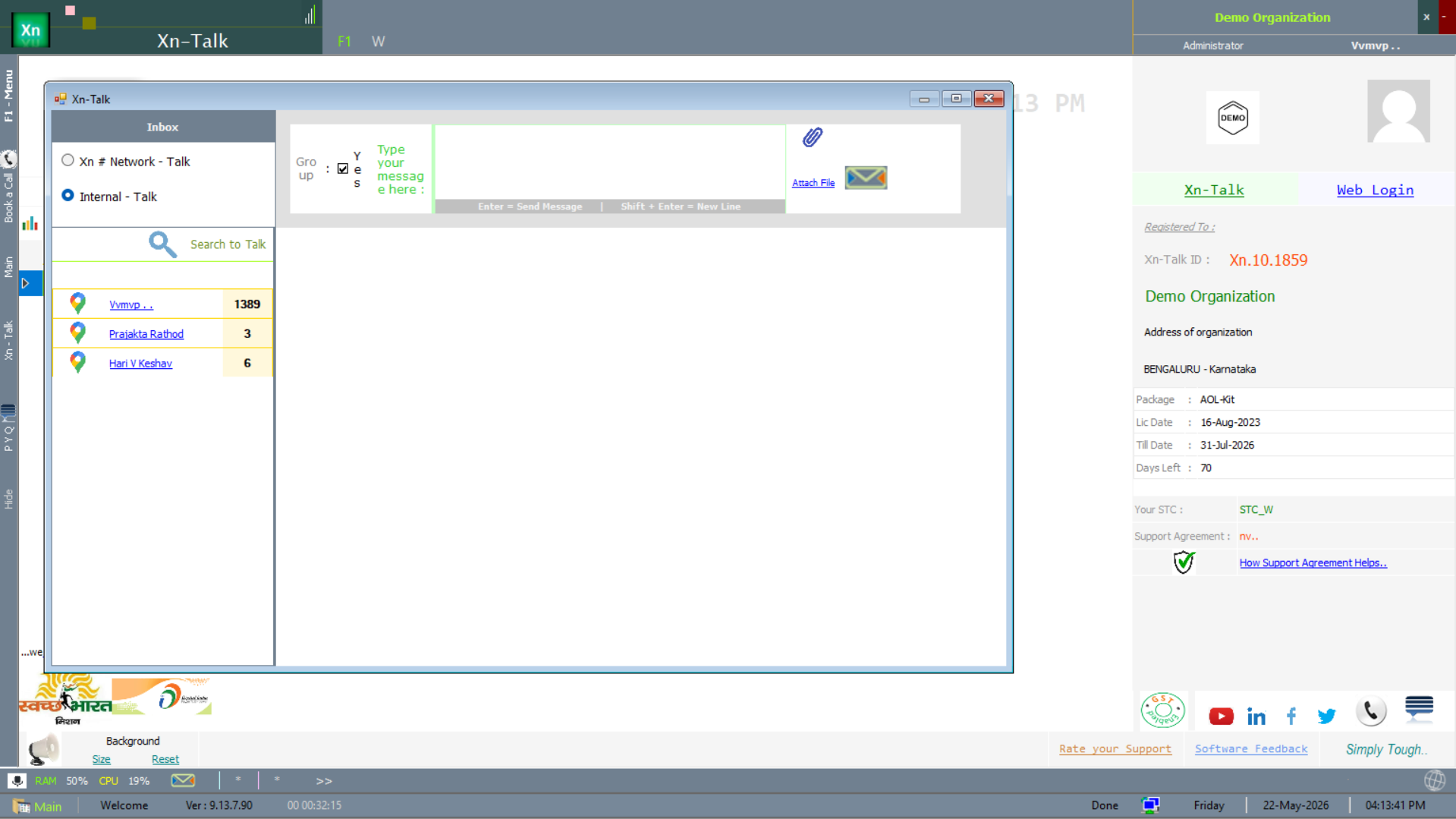Click the round telephone icon in right panel
The height and width of the screenshot is (819, 1456).
click(1371, 711)
